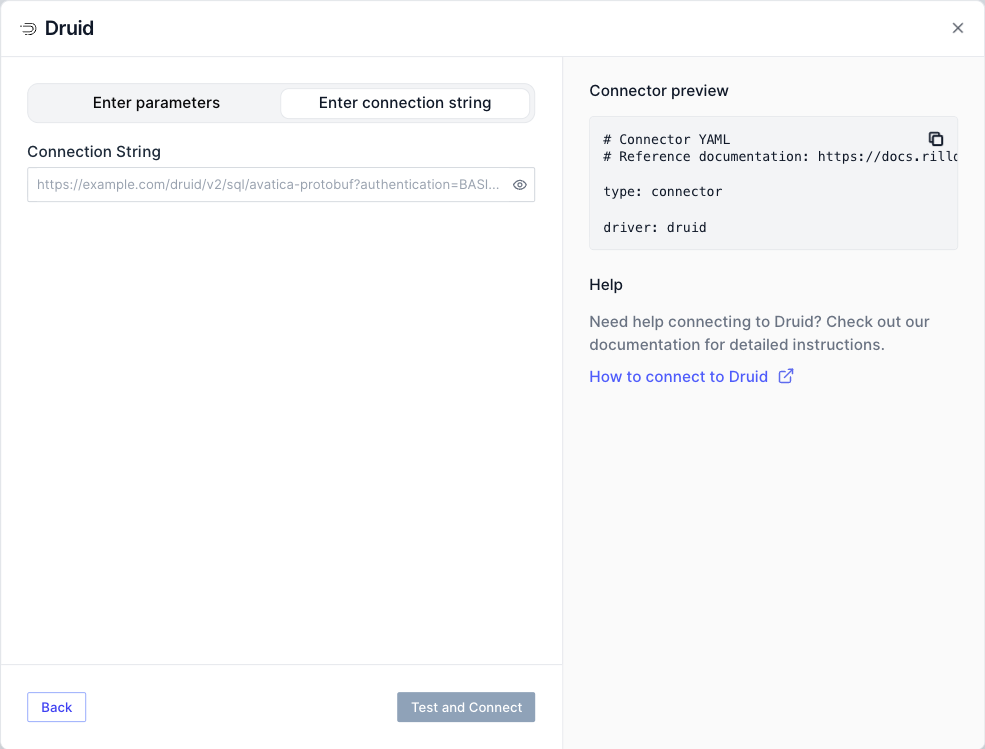
Task: Click the Reference documentation comment line
Action: [778, 156]
